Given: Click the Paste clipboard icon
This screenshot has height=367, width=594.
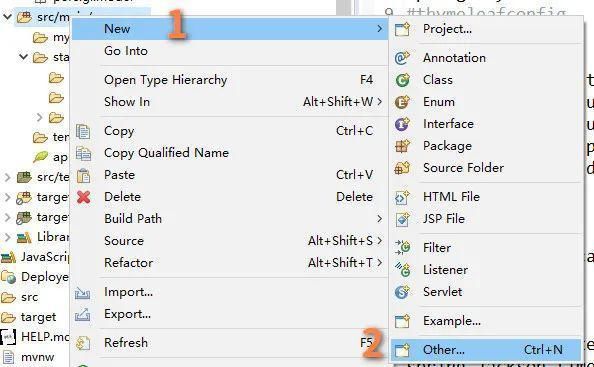Looking at the screenshot, I should coord(83,175).
